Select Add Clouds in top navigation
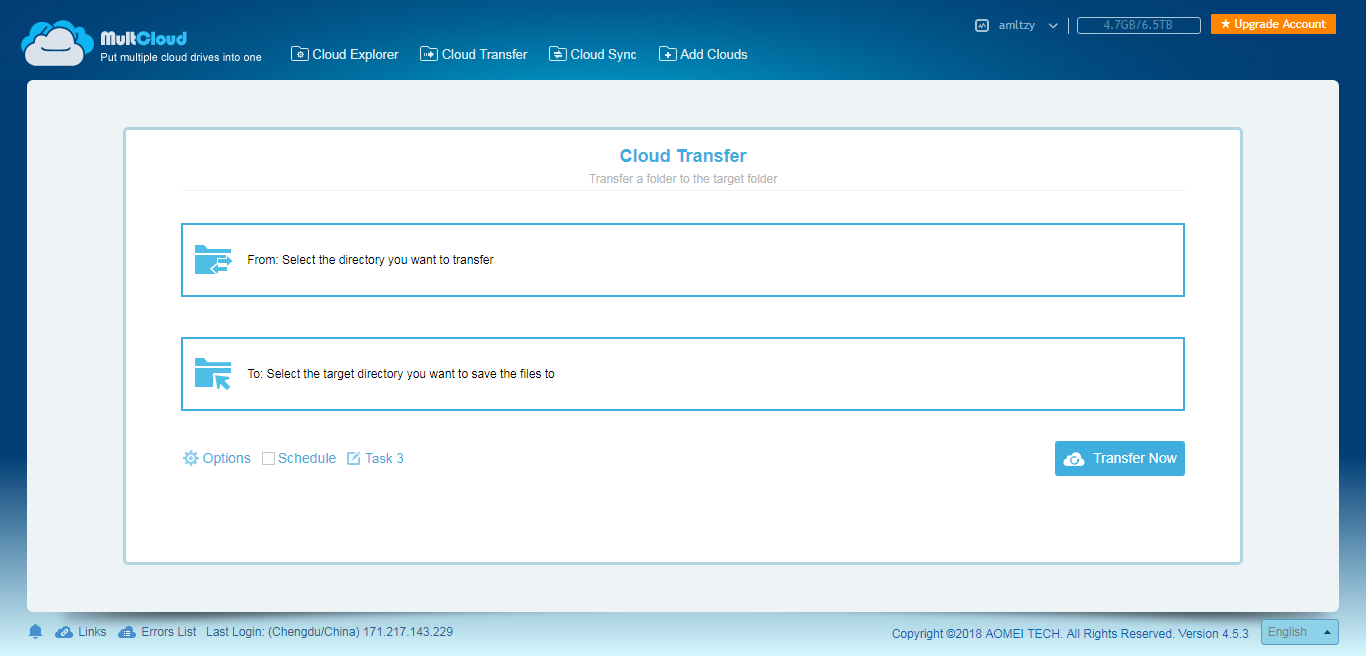Image resolution: width=1366 pixels, height=657 pixels. click(703, 54)
